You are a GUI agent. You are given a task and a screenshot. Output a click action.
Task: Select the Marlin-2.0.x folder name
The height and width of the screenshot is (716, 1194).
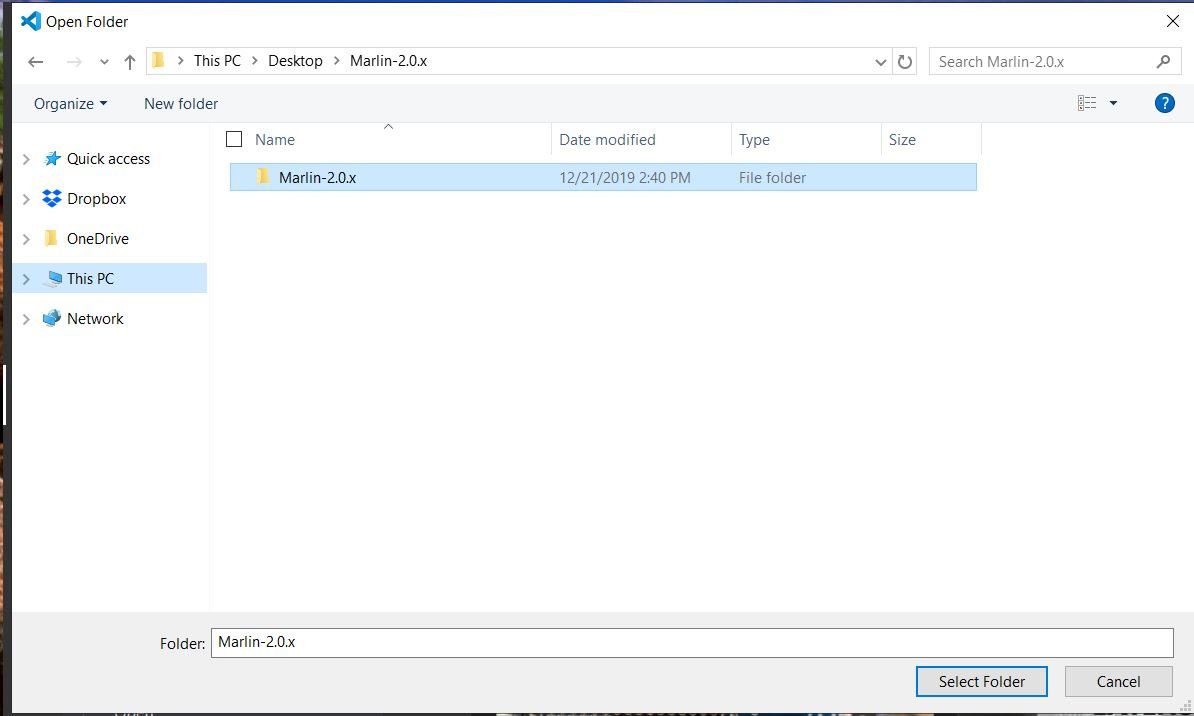click(x=318, y=177)
